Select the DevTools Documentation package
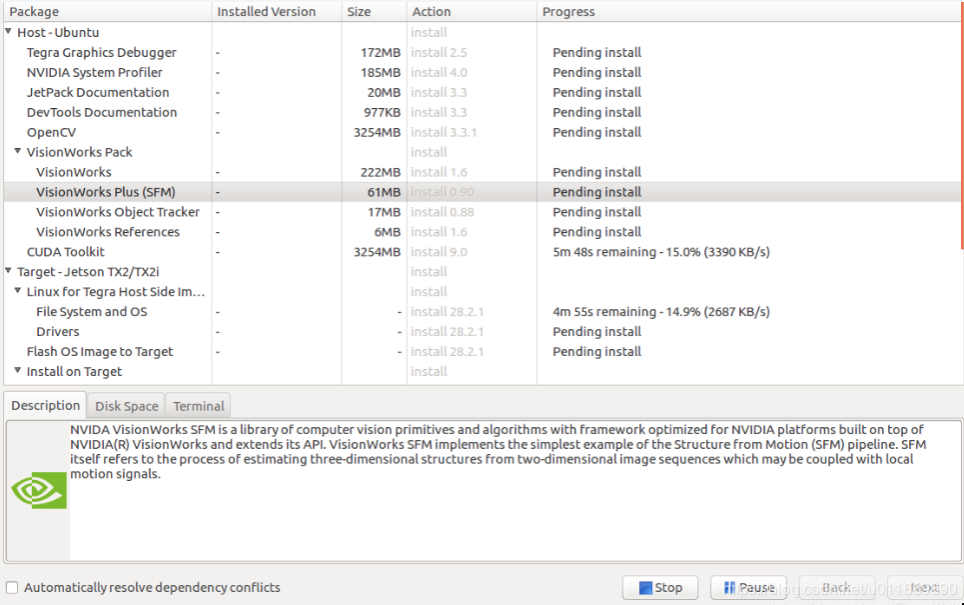Screen dimensions: 964x605 pos(101,113)
